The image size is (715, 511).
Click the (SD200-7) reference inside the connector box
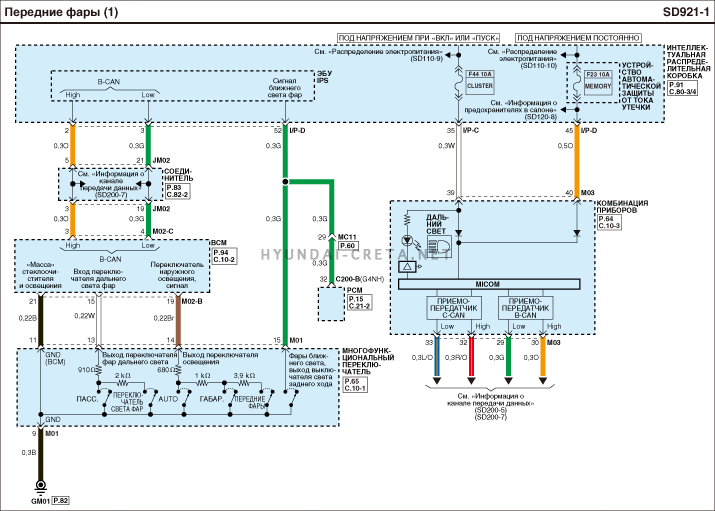111,195
